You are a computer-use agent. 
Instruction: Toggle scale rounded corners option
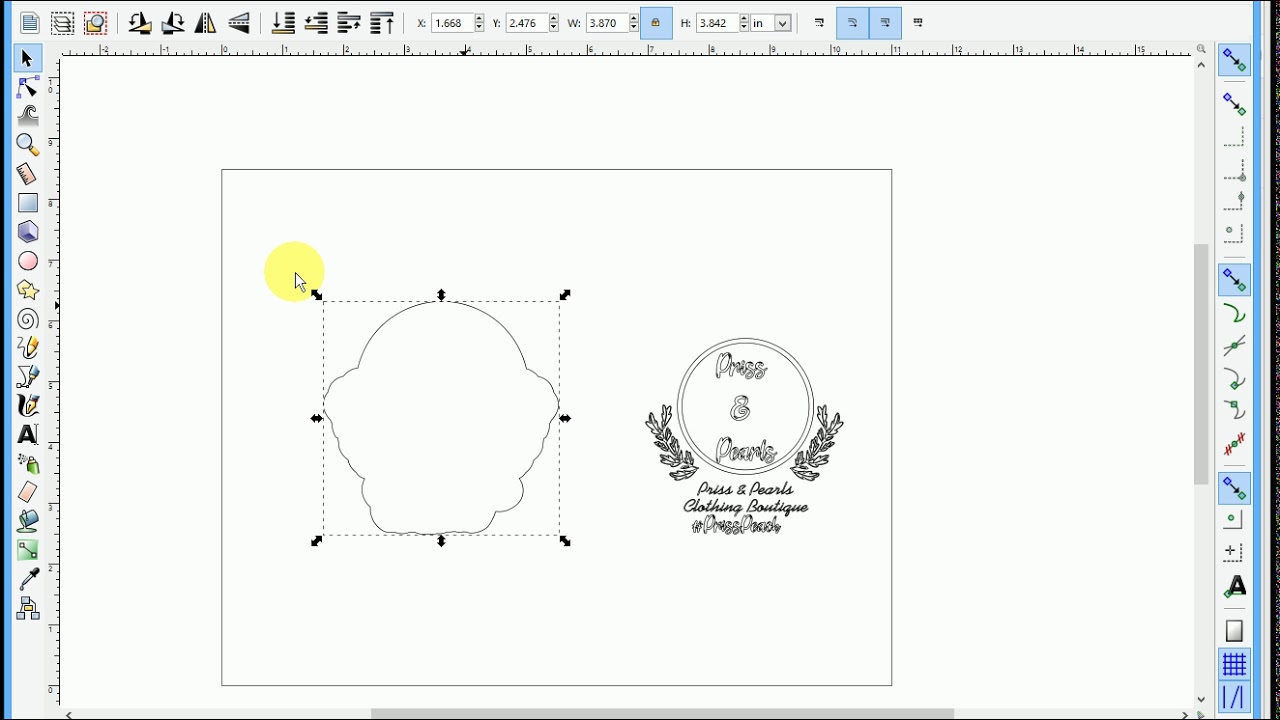point(853,23)
